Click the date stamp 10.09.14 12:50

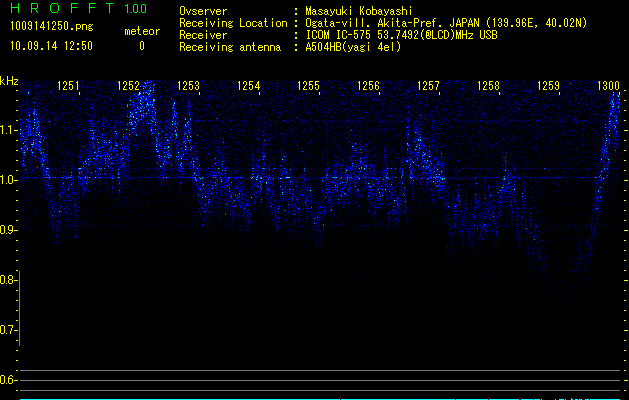[x=51, y=46]
